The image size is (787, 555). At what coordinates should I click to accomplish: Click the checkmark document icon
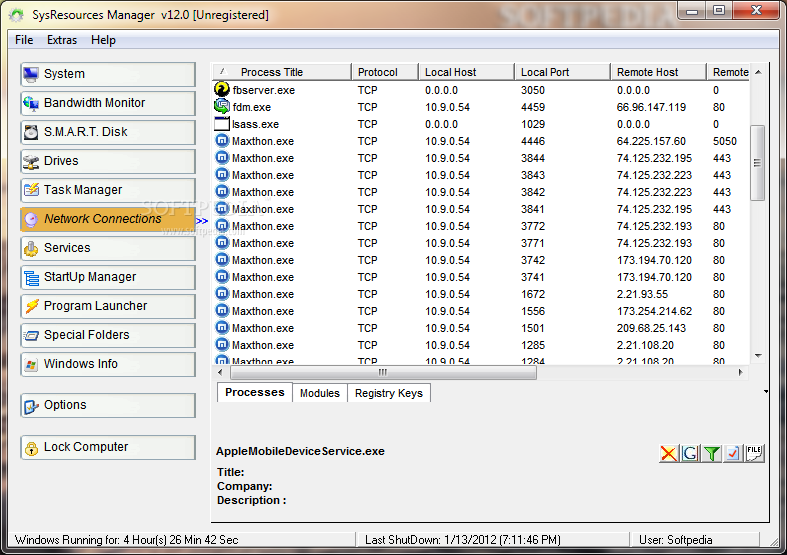pos(733,453)
